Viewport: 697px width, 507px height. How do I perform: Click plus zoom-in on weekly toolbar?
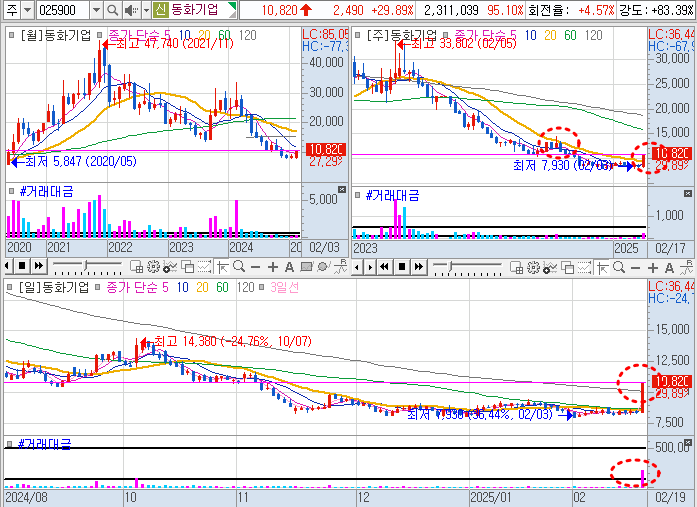pyautogui.click(x=653, y=268)
